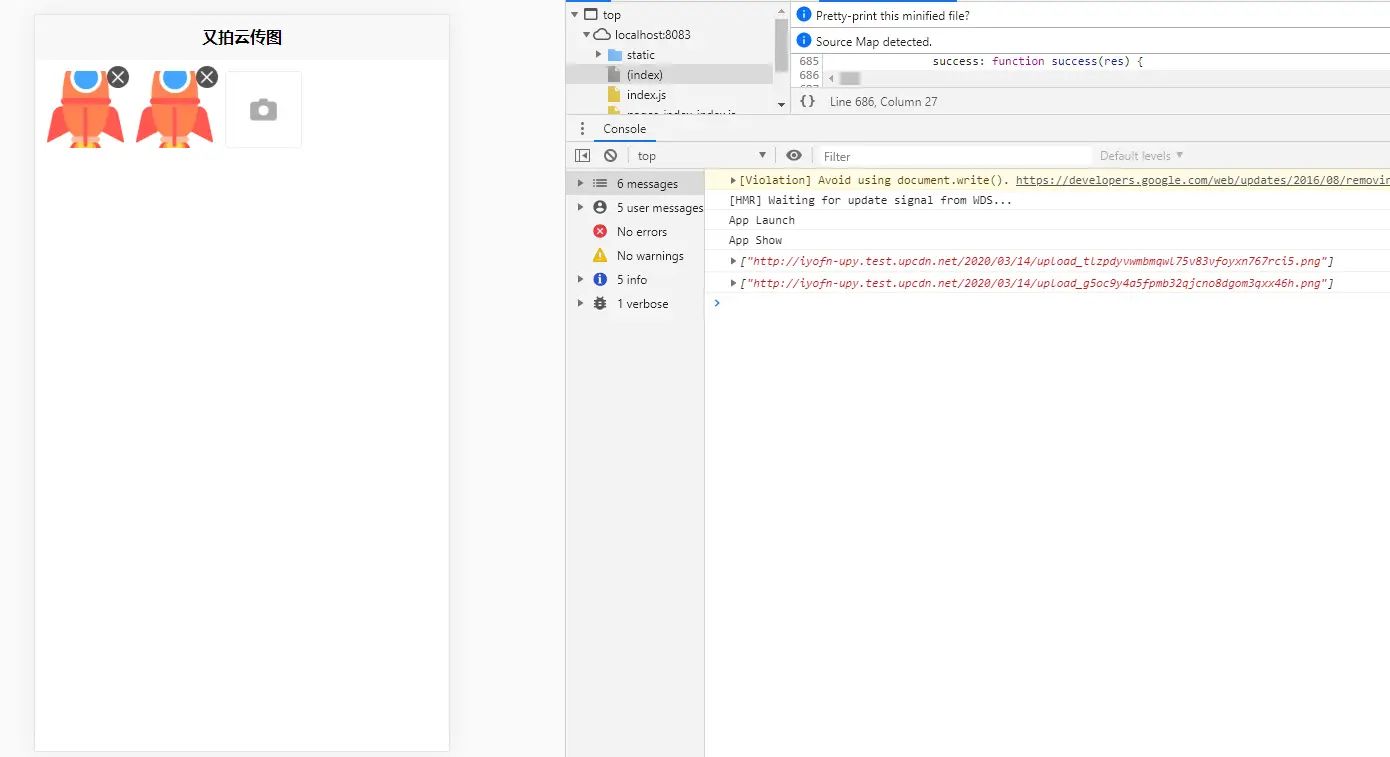Switch to the Console drawer tab
Screen dimensions: 1390x757
[625, 129]
